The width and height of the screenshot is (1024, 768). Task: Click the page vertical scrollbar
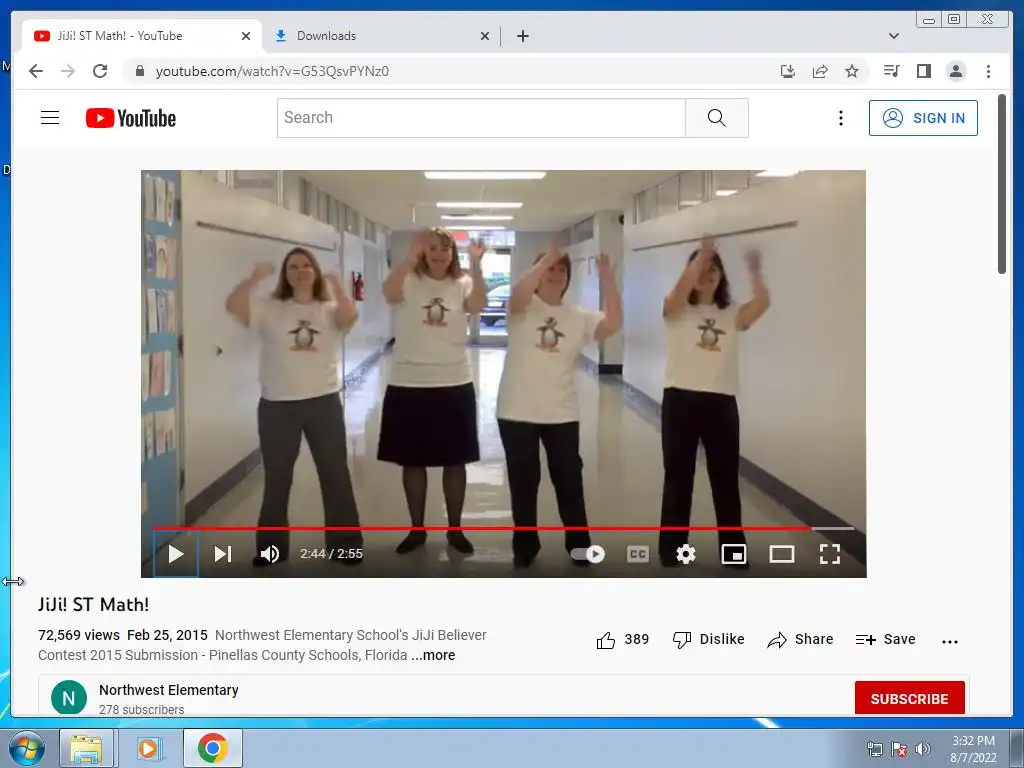click(1002, 185)
